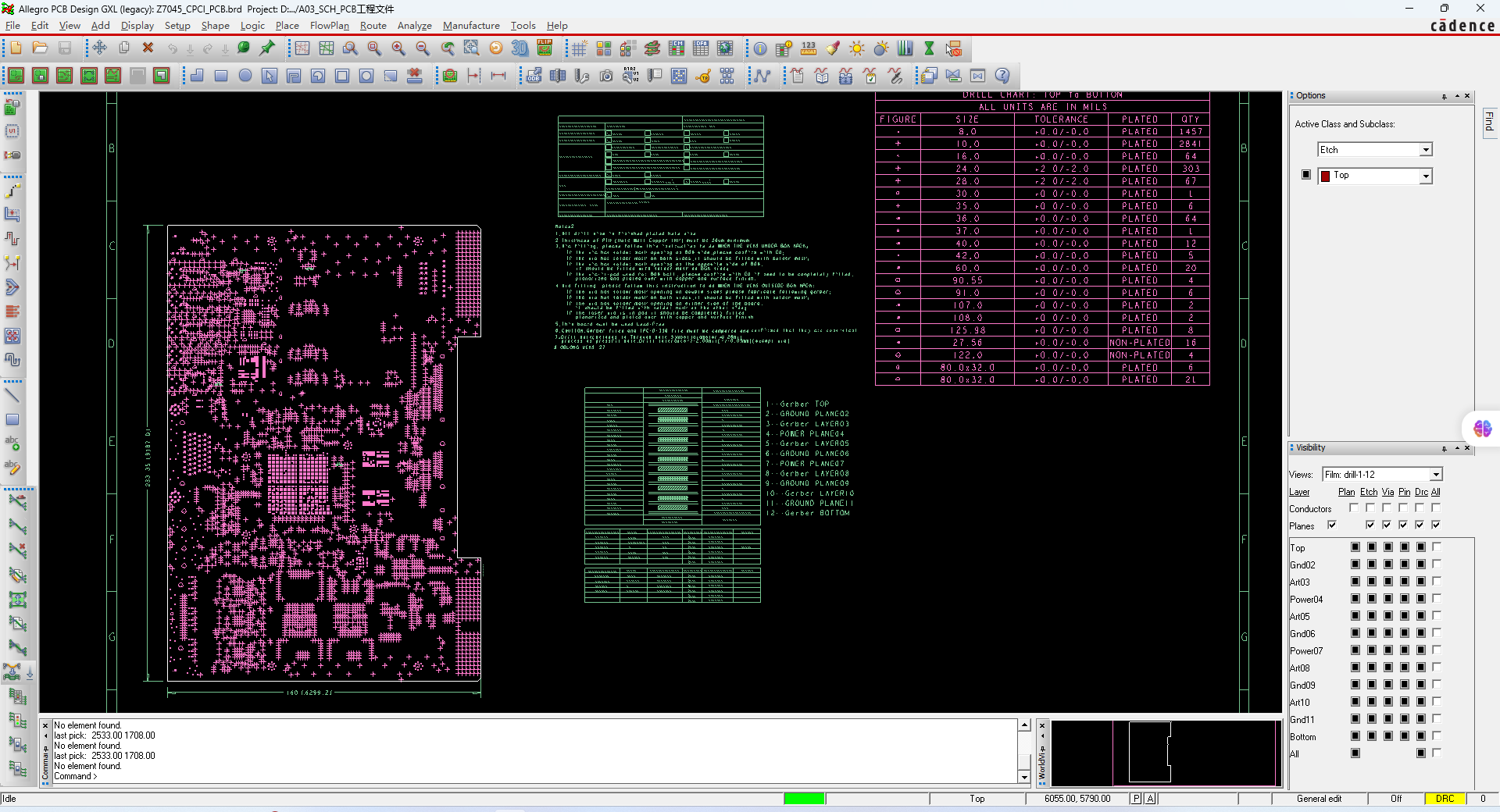The image size is (1500, 812).
Task: Click the Open file folder icon
Action: 40,48
